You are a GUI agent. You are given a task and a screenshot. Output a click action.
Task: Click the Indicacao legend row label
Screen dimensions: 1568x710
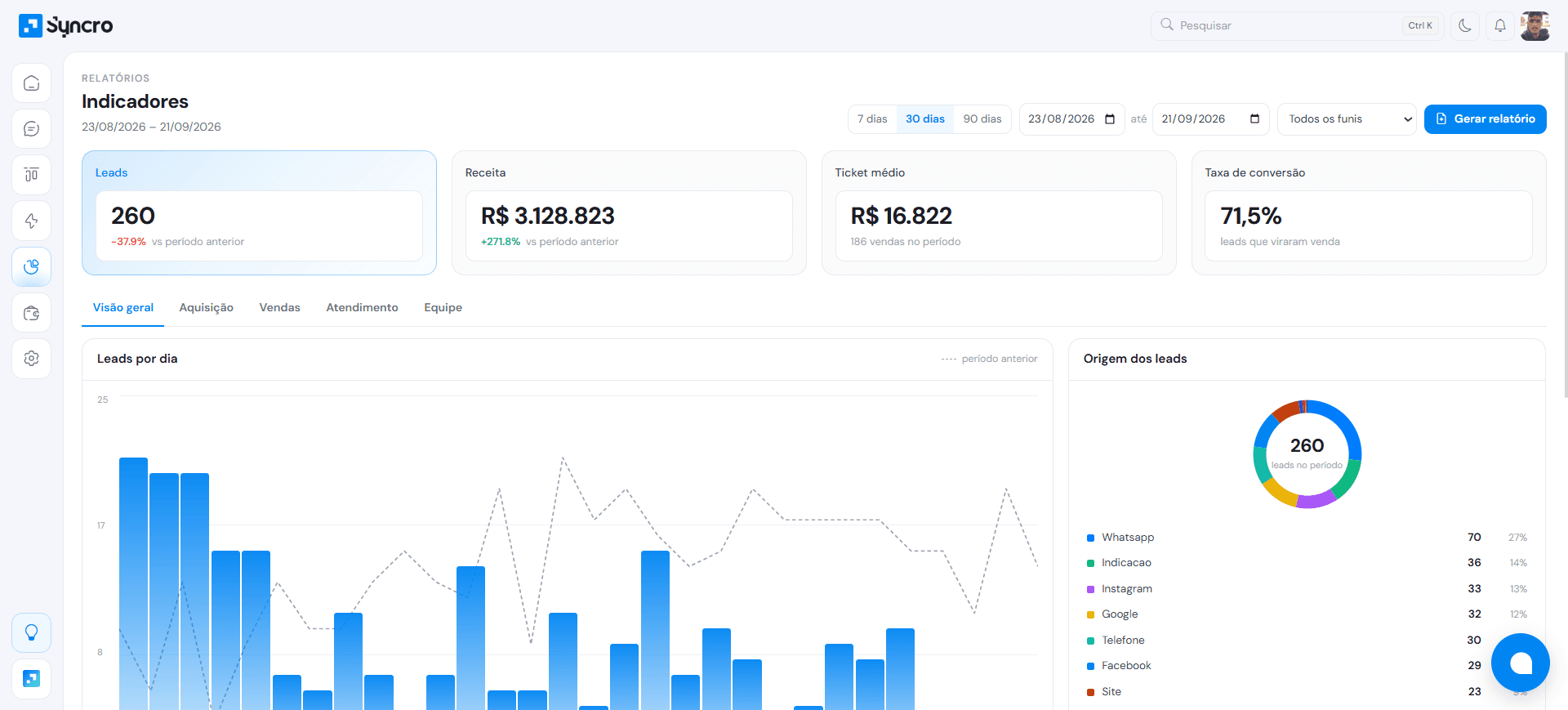[1126, 563]
